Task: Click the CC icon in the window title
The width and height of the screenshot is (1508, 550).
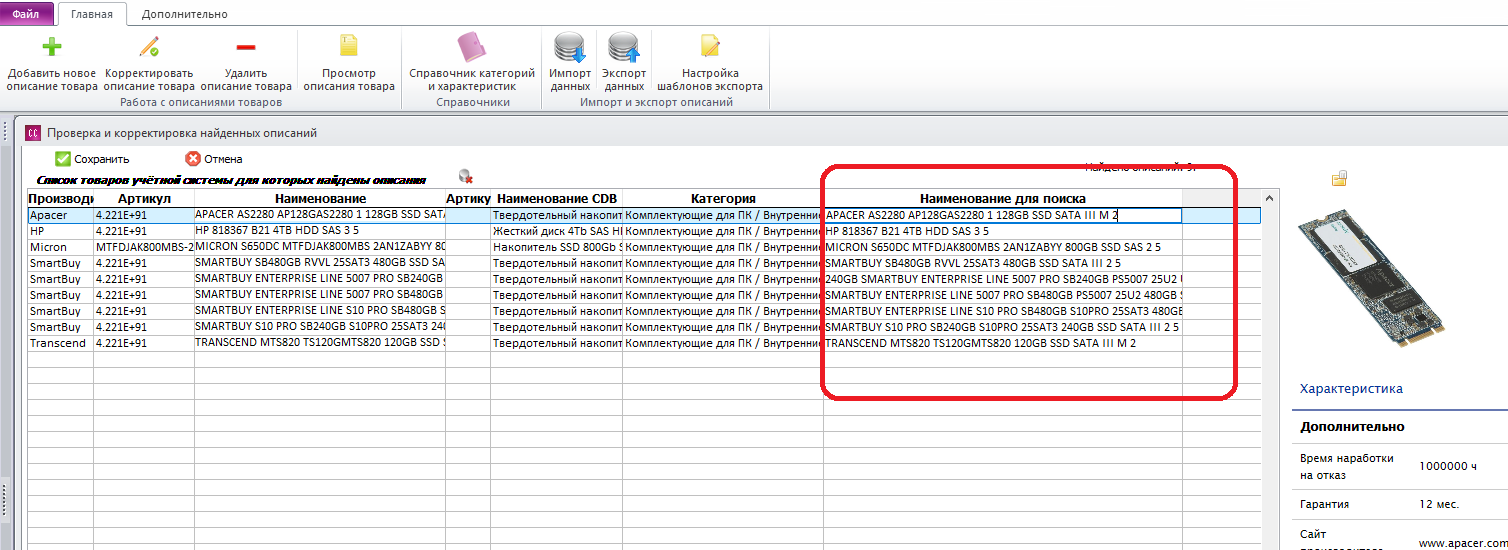Action: 32,133
